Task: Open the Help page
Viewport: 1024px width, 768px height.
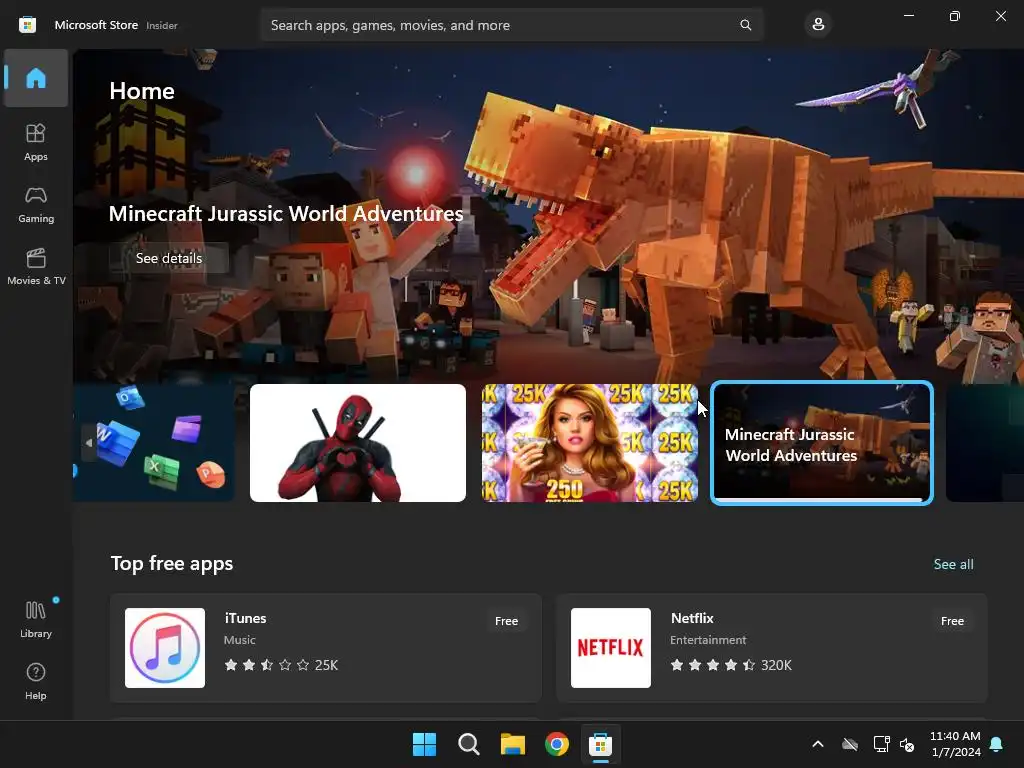Action: click(36, 681)
